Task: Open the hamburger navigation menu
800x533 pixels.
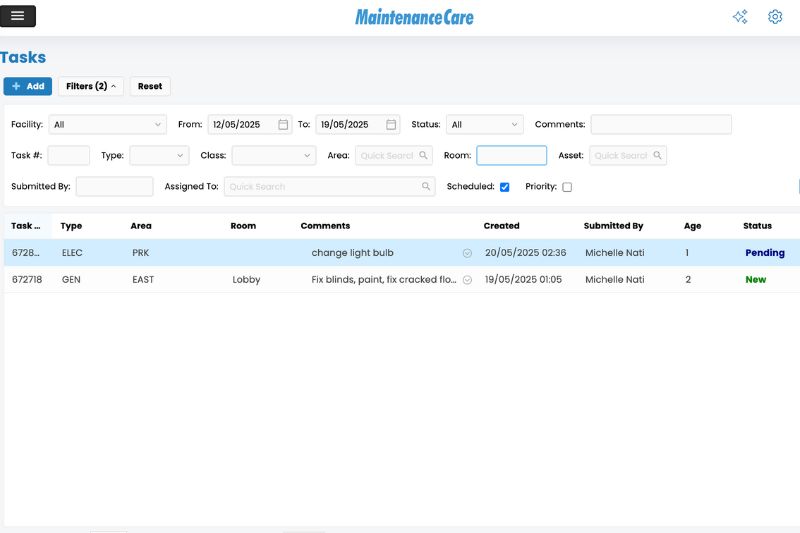Action: pyautogui.click(x=18, y=16)
